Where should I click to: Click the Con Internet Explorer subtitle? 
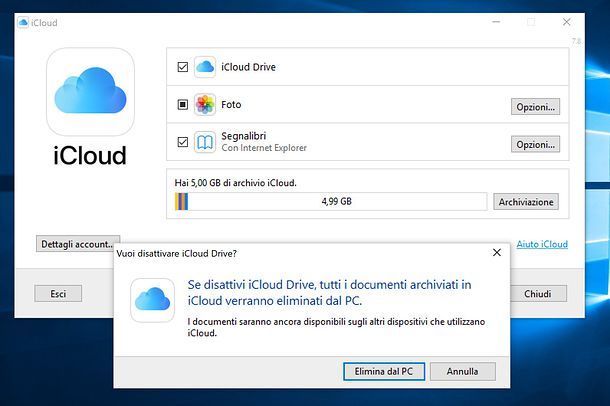(264, 148)
